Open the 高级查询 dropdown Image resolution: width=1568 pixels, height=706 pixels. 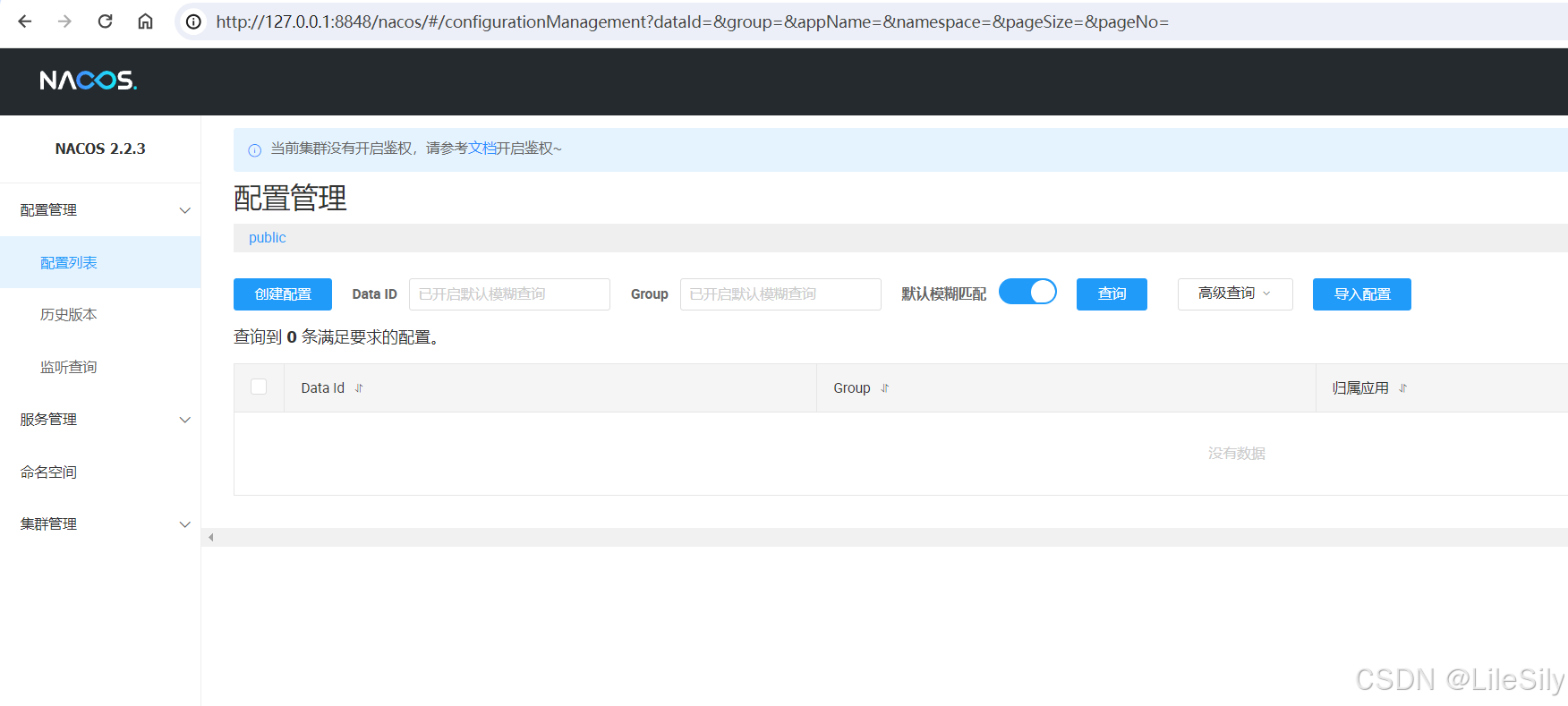tap(1235, 293)
